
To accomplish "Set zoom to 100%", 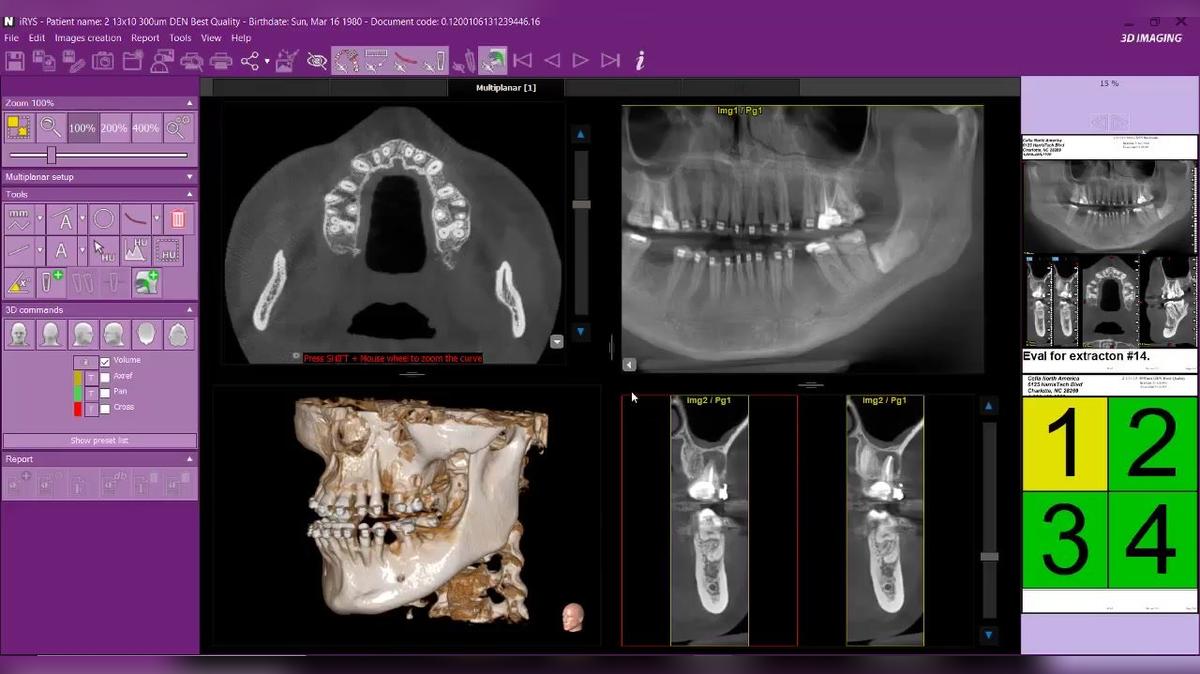I will 82,128.
